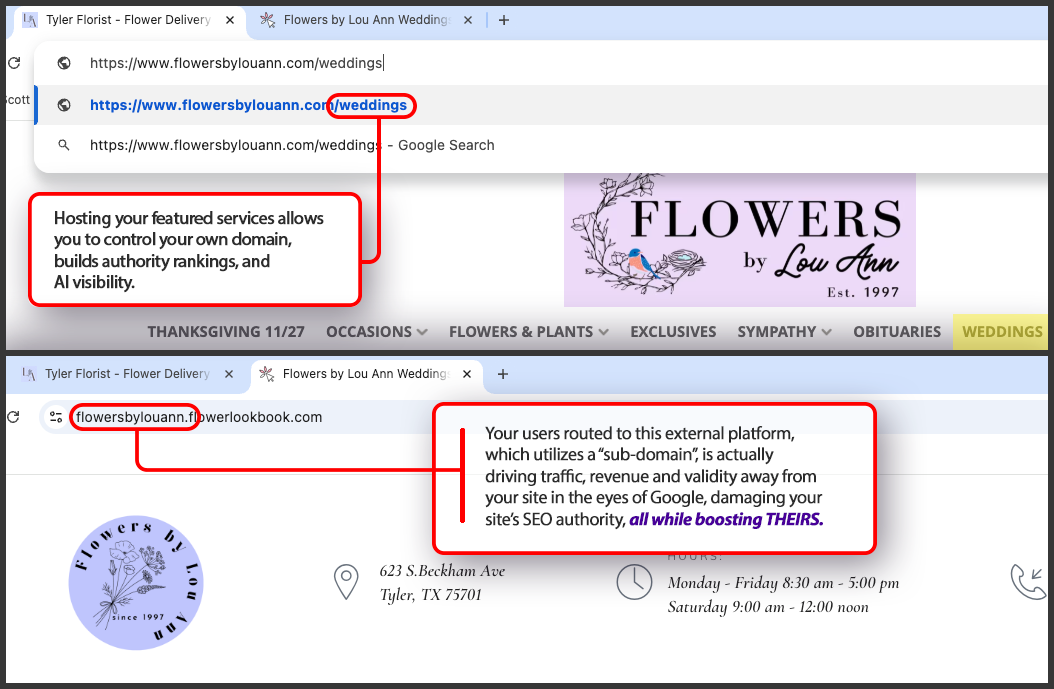Expand the Flowers & Plants dropdown menu
This screenshot has width=1054, height=689.
pyautogui.click(x=528, y=331)
